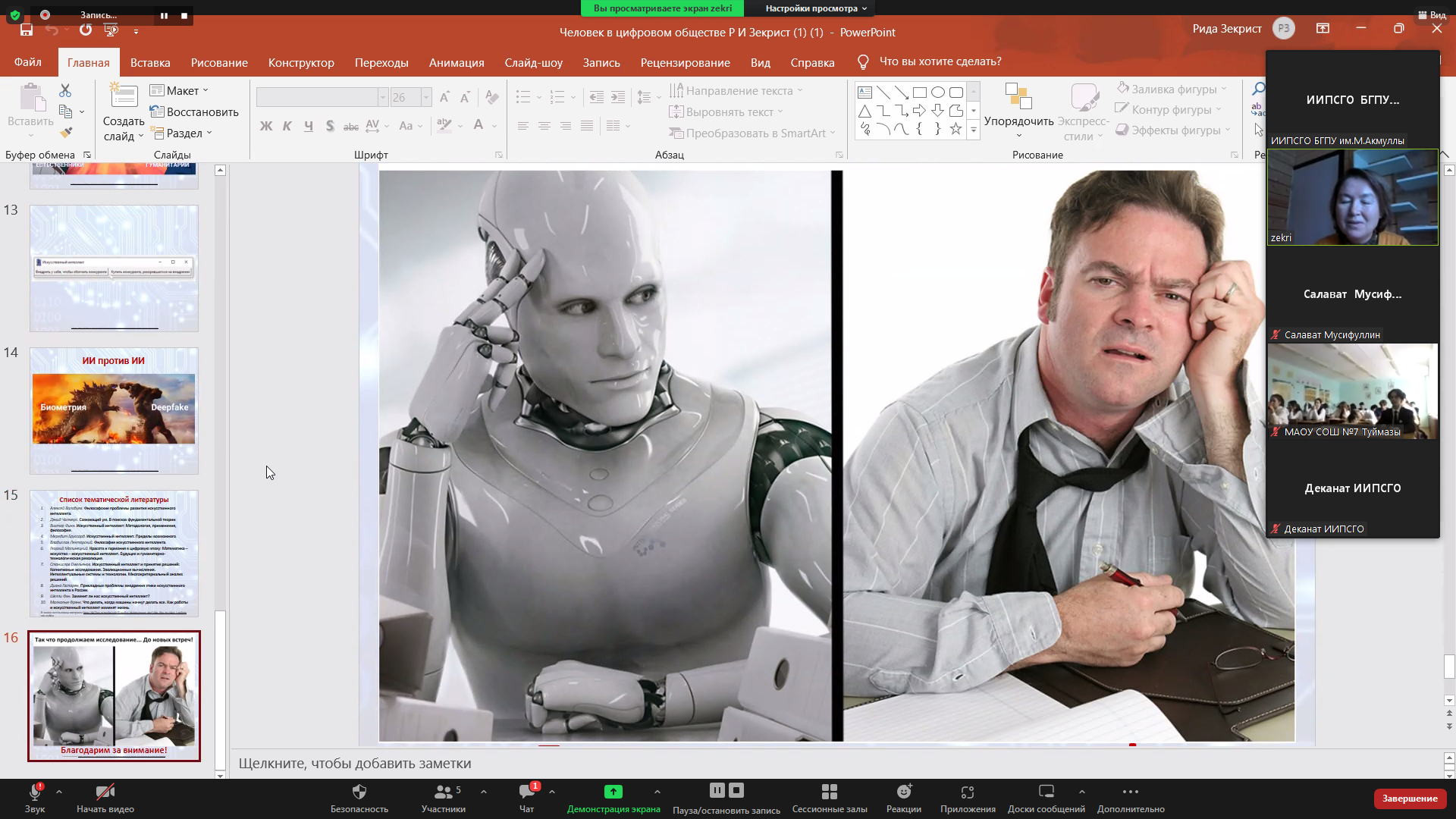Click the Security shield icon
The image size is (1456, 819).
[359, 792]
